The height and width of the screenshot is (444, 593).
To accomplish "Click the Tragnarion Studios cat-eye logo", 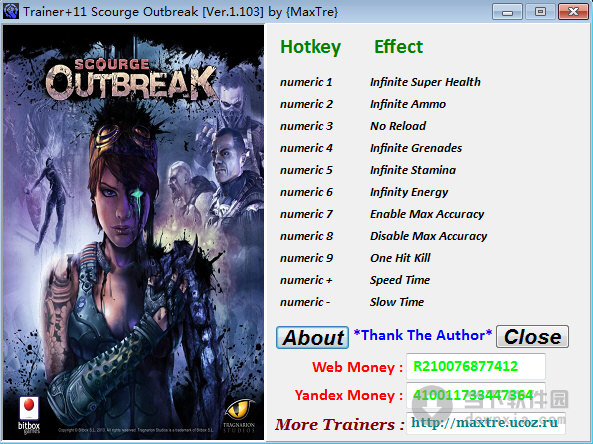I will (239, 417).
